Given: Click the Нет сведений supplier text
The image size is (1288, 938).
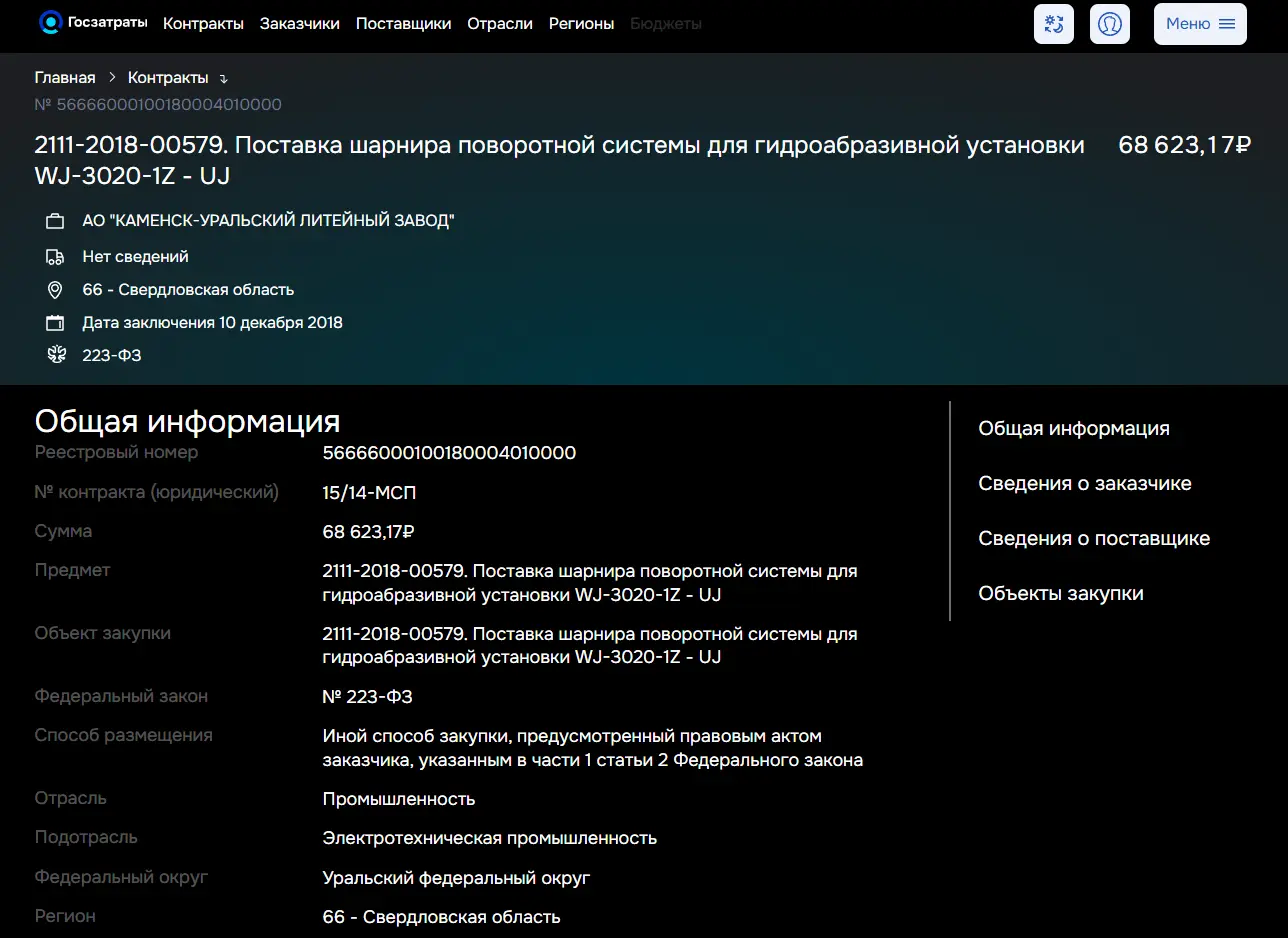Looking at the screenshot, I should (136, 257).
